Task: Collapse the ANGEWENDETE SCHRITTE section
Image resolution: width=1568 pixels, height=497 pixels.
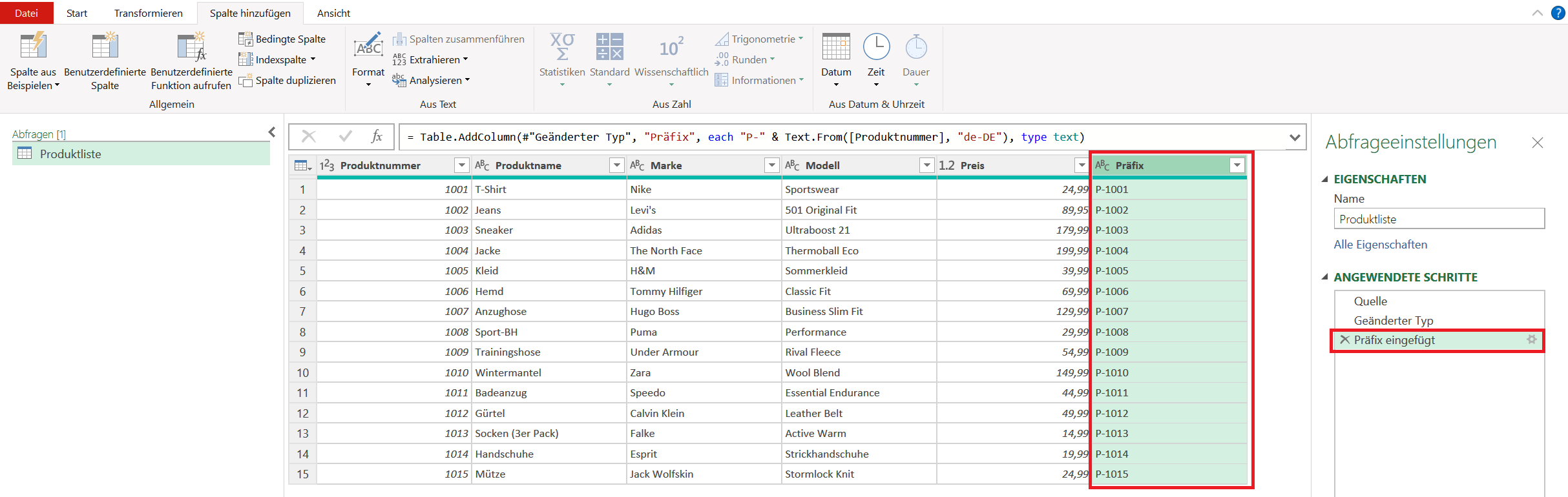Action: click(x=1325, y=277)
